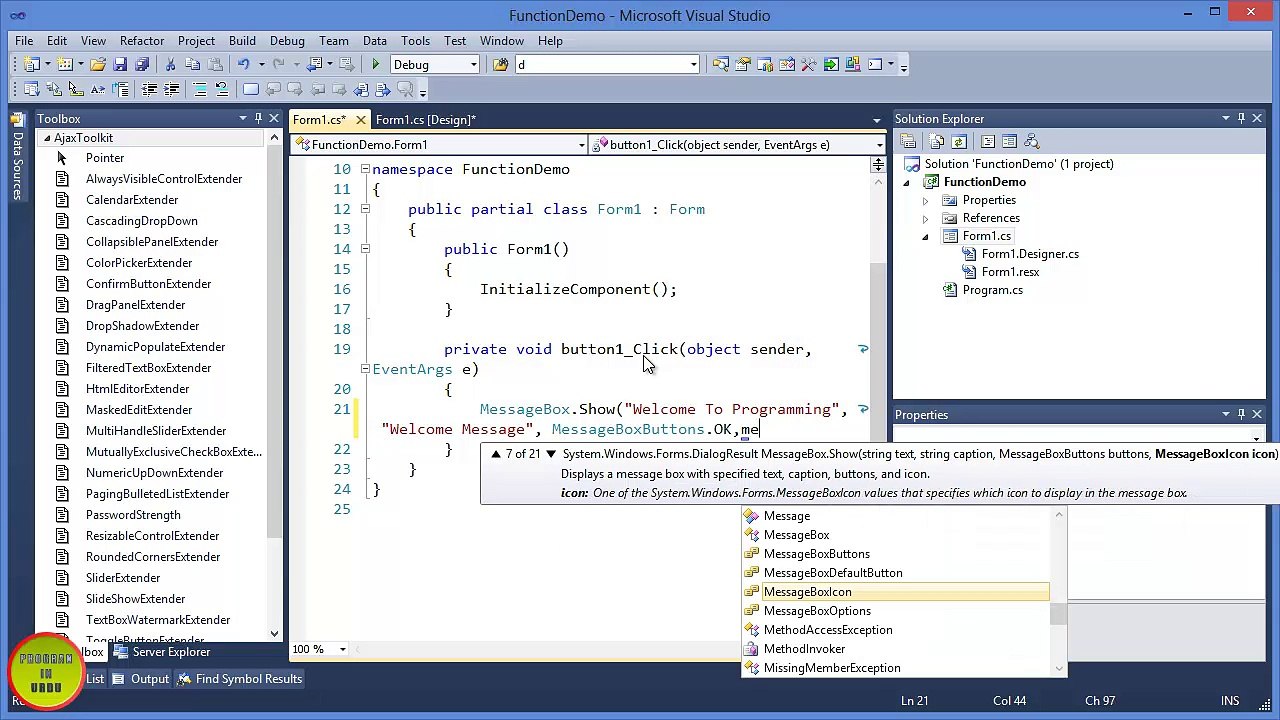This screenshot has width=1280, height=720.
Task: Click Properties icon in Solution Explorer toolbar
Action: [908, 141]
